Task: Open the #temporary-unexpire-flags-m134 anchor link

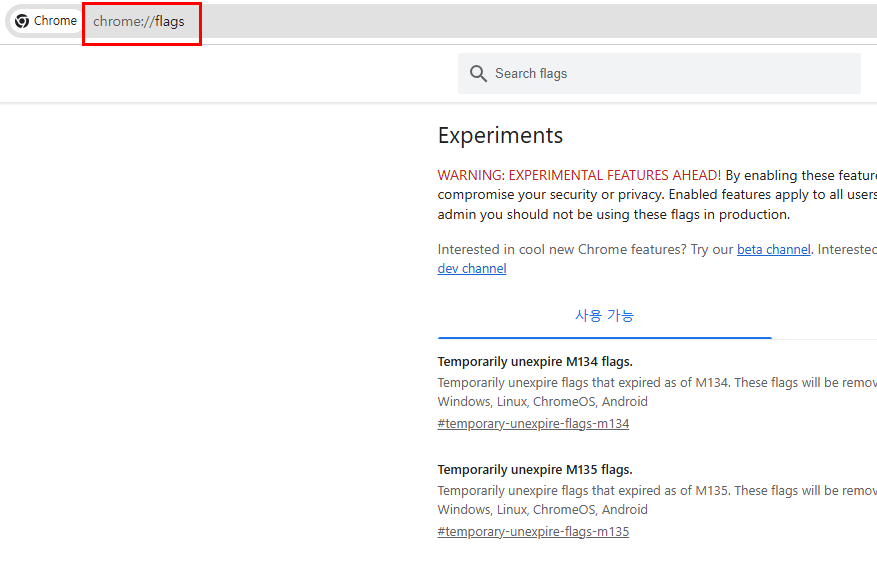Action: pos(533,424)
